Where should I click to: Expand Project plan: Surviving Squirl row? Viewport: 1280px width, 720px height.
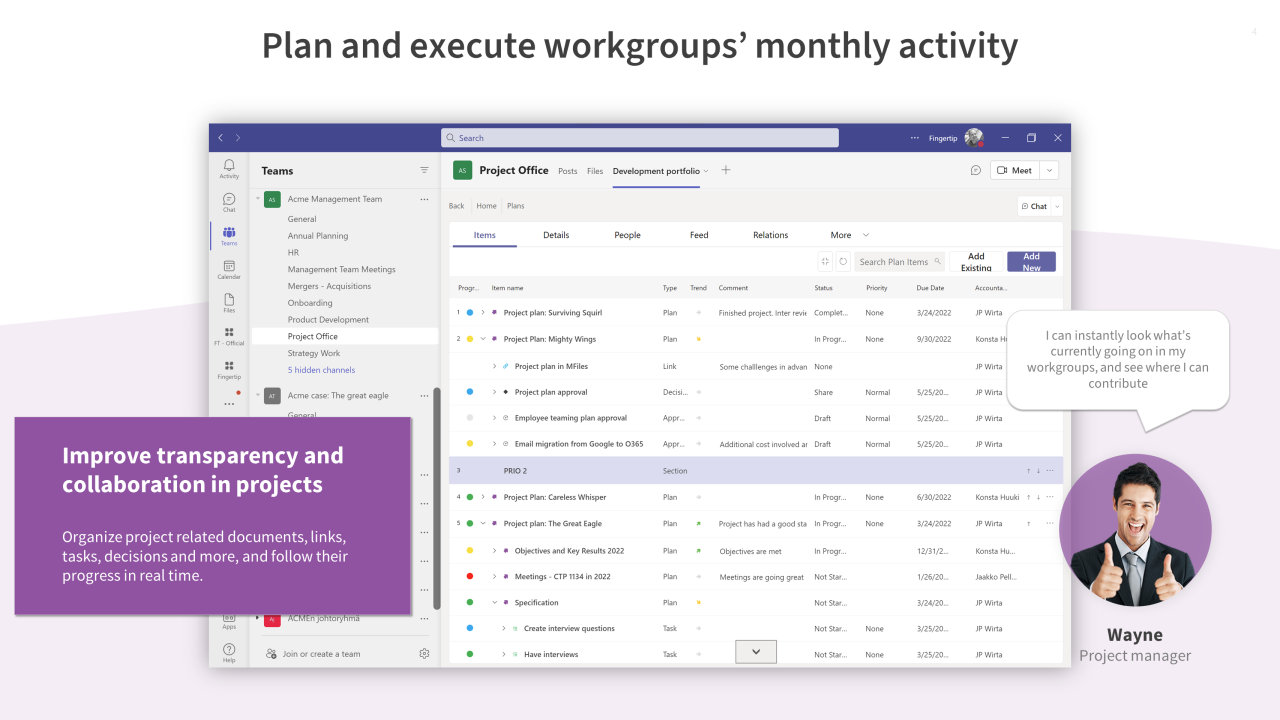point(483,312)
